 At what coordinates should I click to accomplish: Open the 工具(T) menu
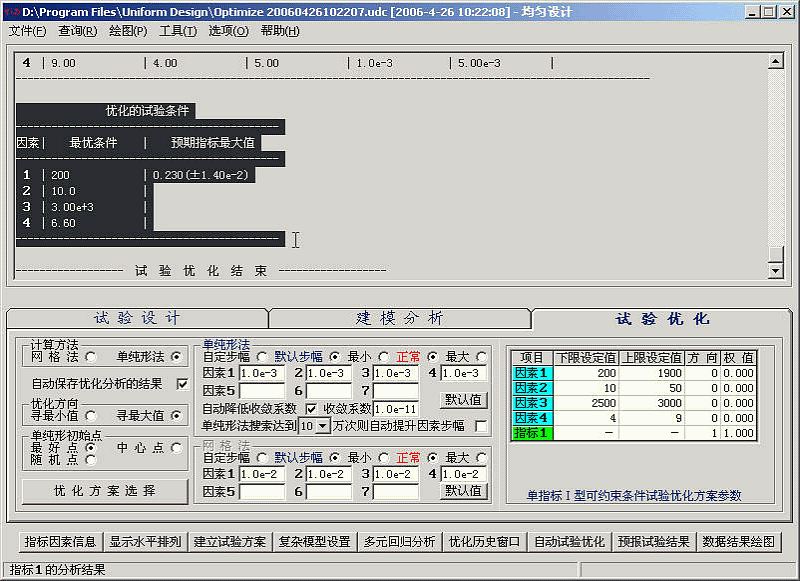pyautogui.click(x=178, y=31)
